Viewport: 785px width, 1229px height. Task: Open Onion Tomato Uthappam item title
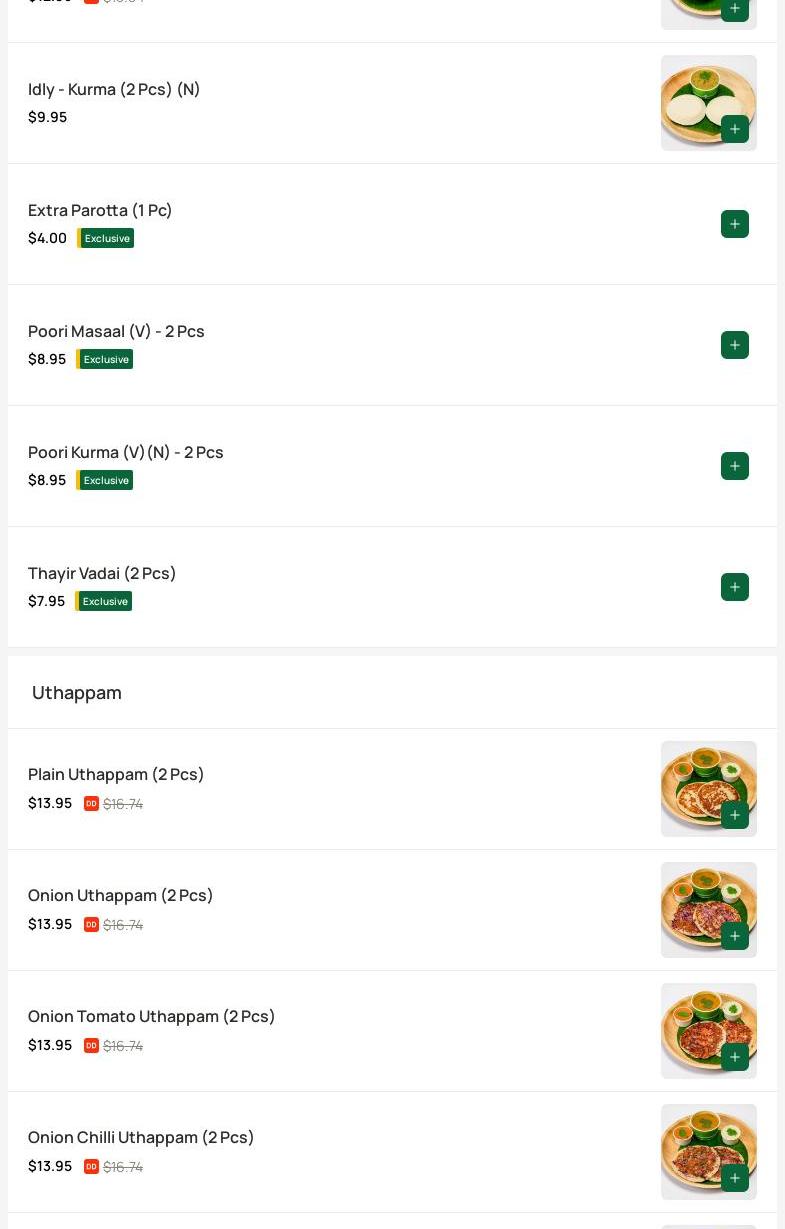tap(151, 1016)
